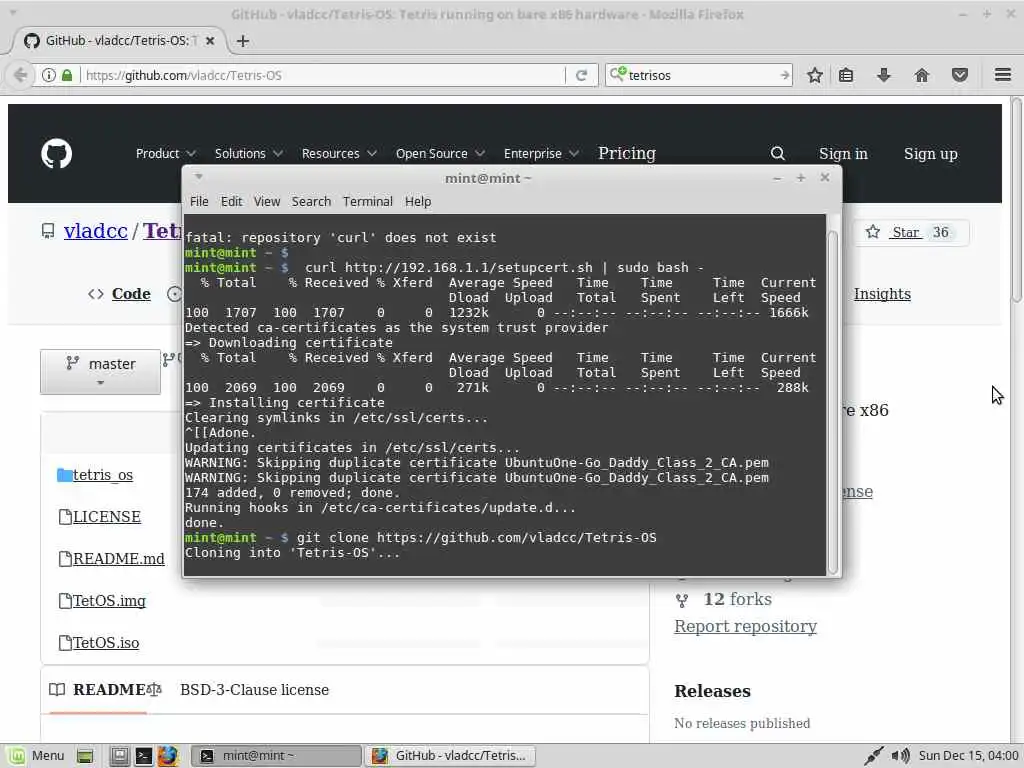Click Sign in on GitHub
The image size is (1024, 768).
(x=843, y=153)
